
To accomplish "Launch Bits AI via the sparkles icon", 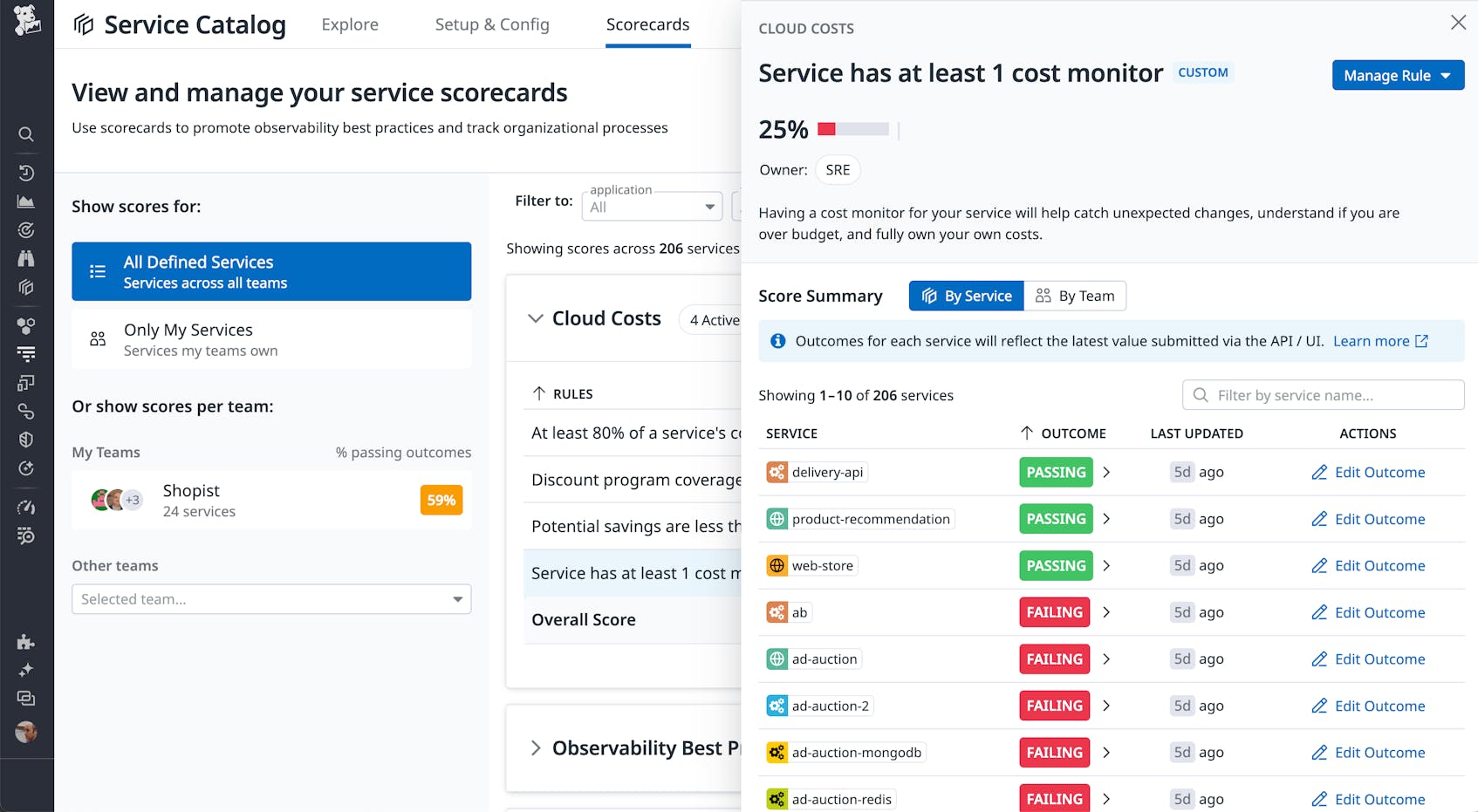I will click(26, 670).
